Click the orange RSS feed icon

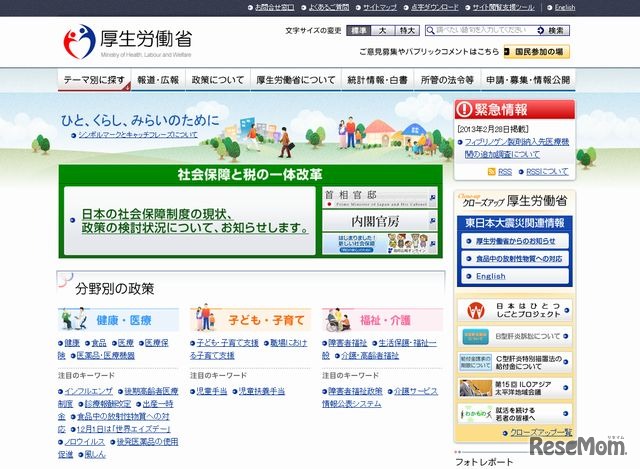[x=491, y=172]
